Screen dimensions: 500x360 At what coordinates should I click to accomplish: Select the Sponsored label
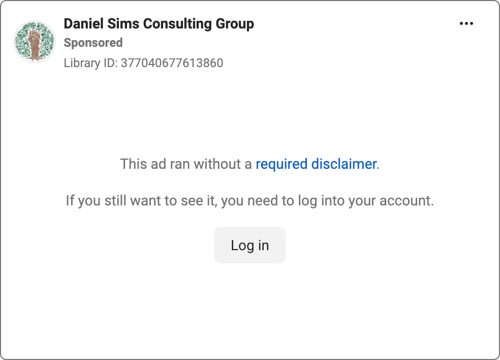pos(93,43)
